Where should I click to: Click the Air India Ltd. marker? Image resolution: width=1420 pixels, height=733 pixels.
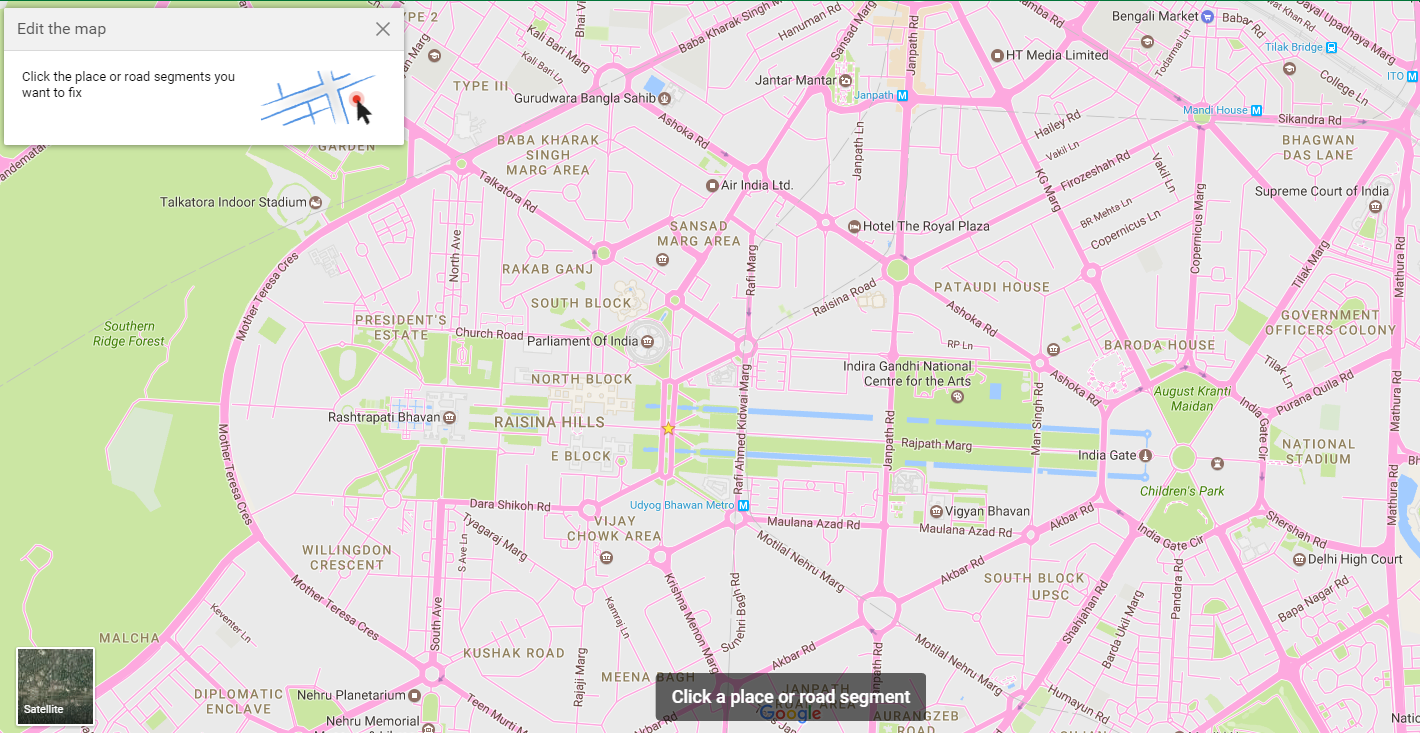pyautogui.click(x=712, y=185)
